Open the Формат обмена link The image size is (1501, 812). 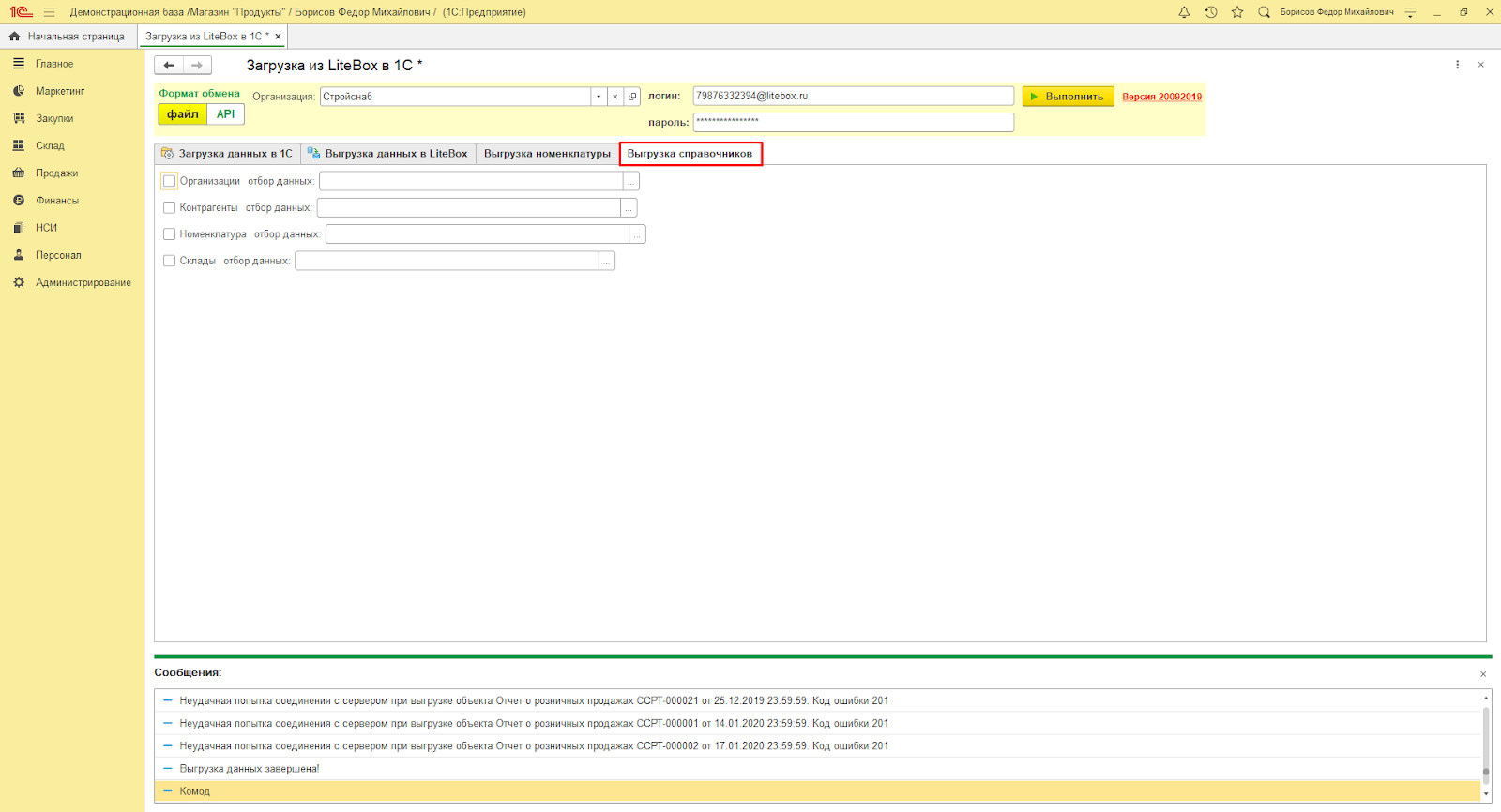(x=199, y=94)
